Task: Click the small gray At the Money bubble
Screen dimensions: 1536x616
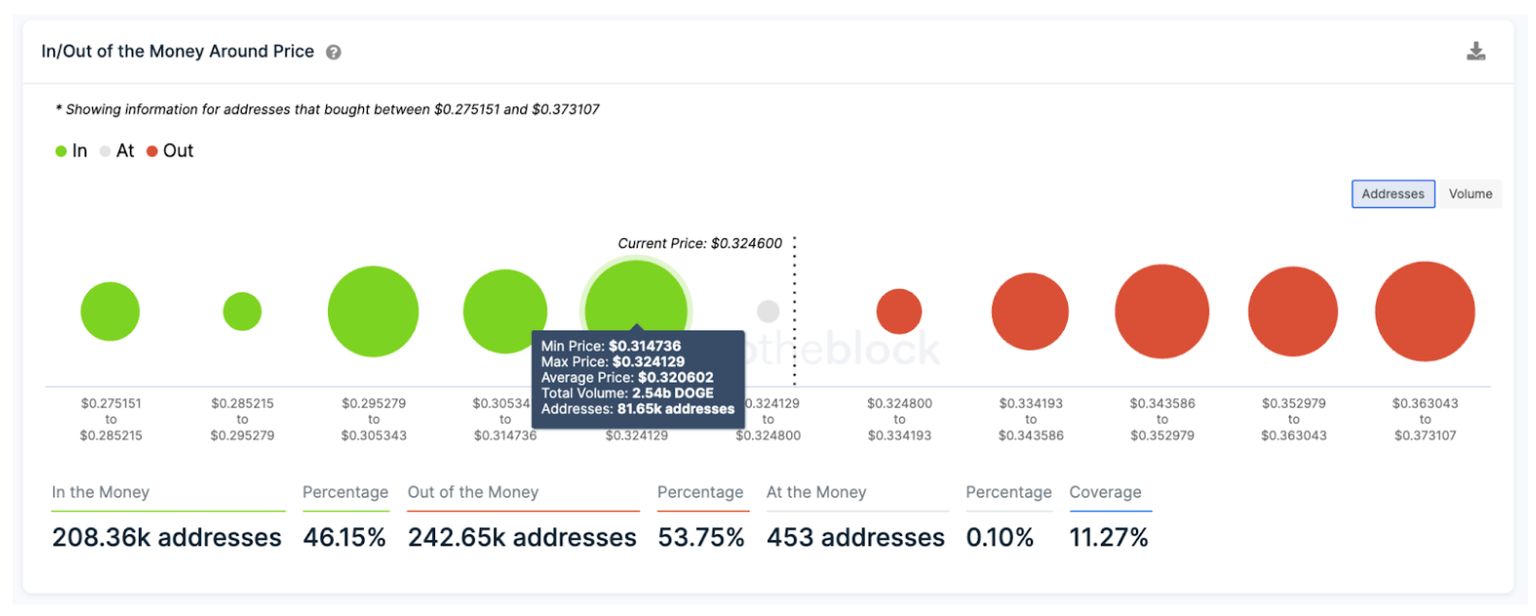Action: click(x=768, y=311)
